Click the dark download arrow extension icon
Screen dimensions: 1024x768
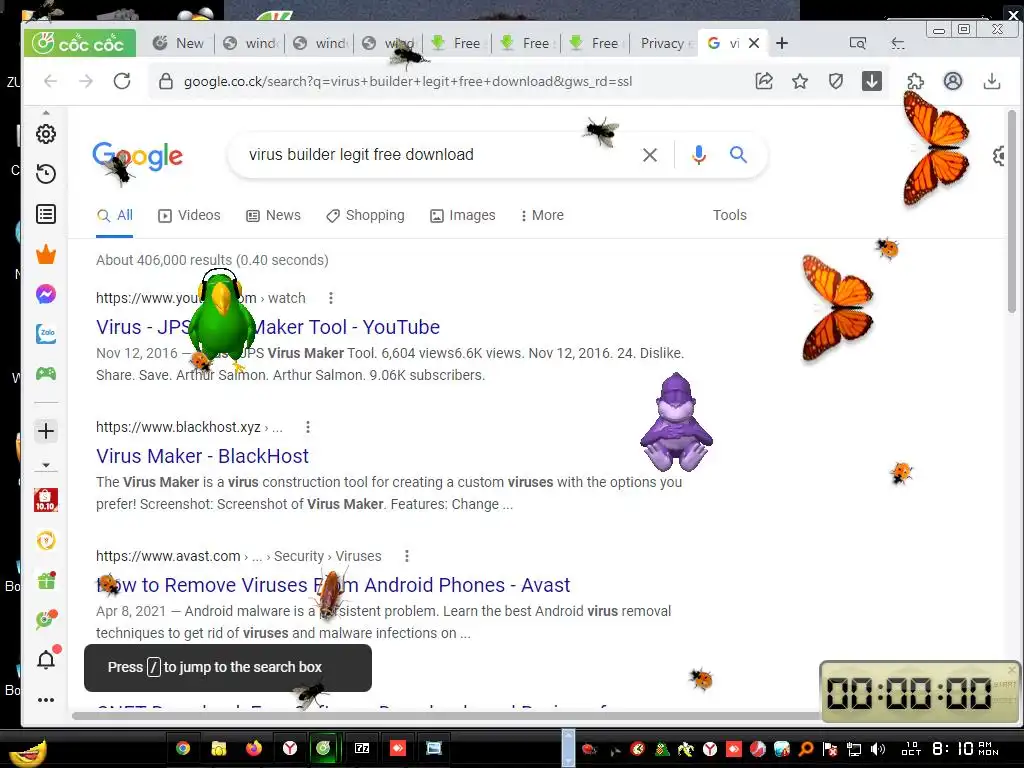click(x=872, y=81)
